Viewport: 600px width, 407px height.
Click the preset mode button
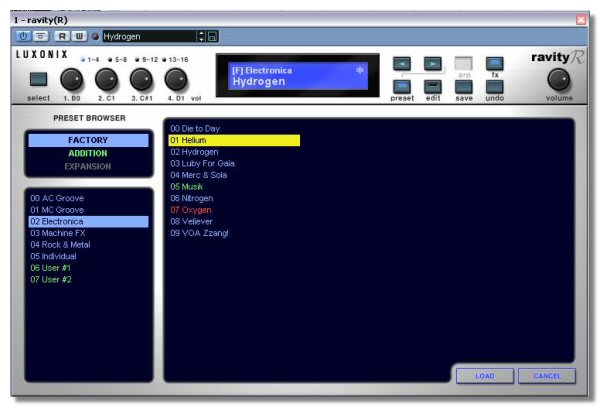[x=402, y=87]
